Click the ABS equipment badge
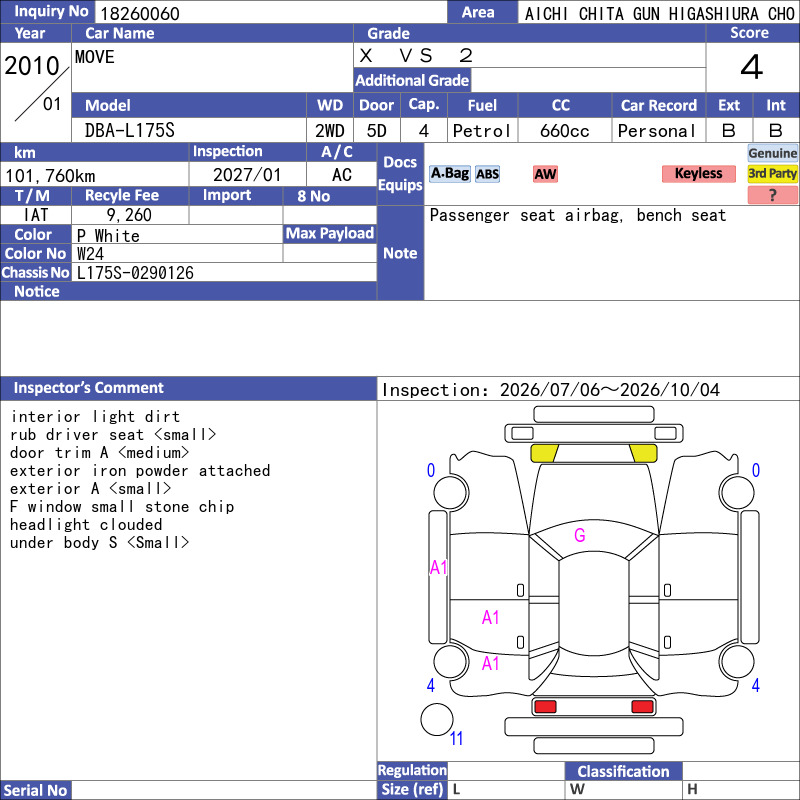Viewport: 800px width, 800px height. (487, 174)
